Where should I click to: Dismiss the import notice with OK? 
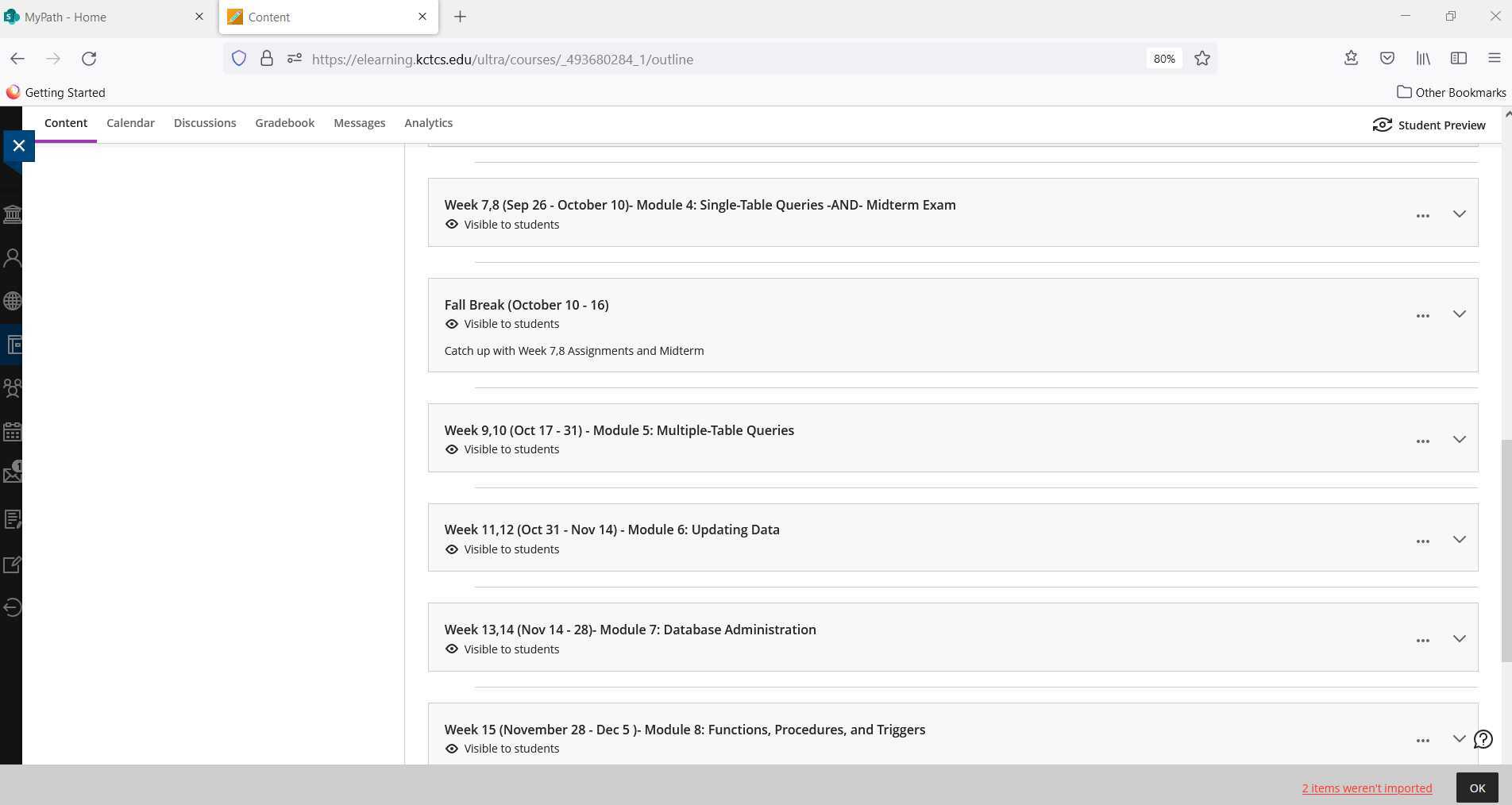point(1477,788)
